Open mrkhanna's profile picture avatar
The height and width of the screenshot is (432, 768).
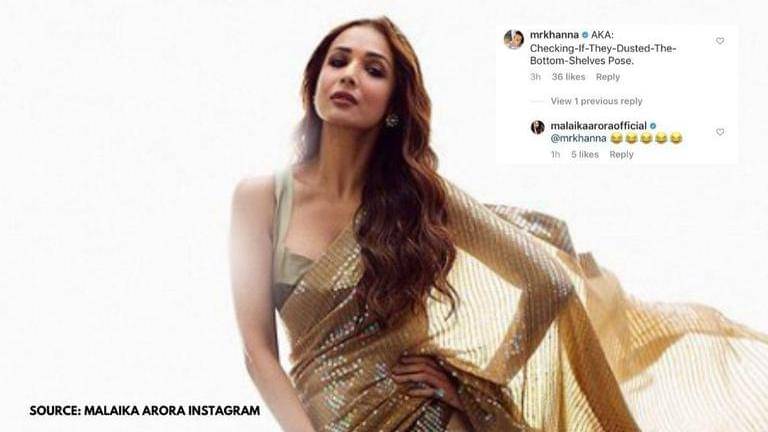(x=514, y=39)
